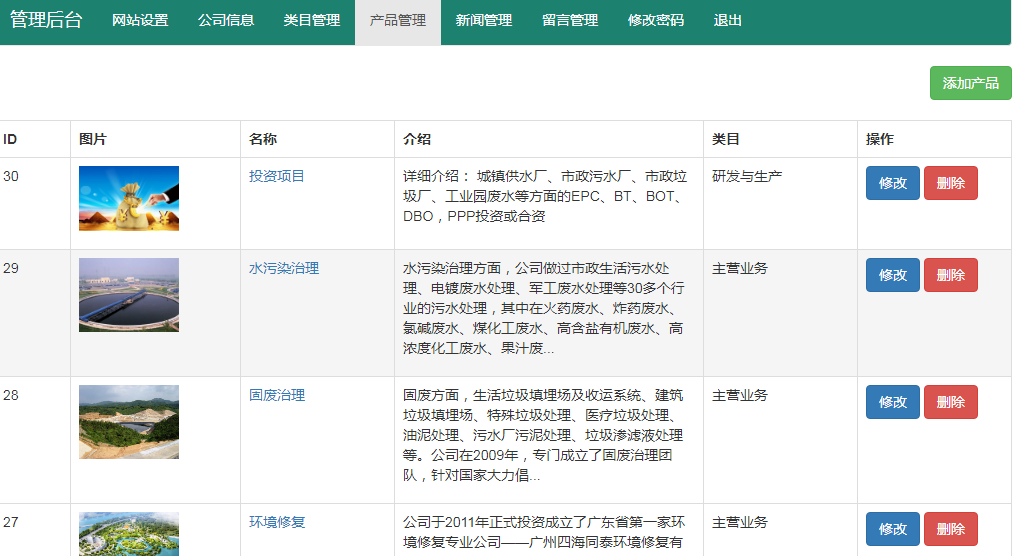The image size is (1012, 556).
Task: Open the 环境修复 product link
Action: pos(277,522)
